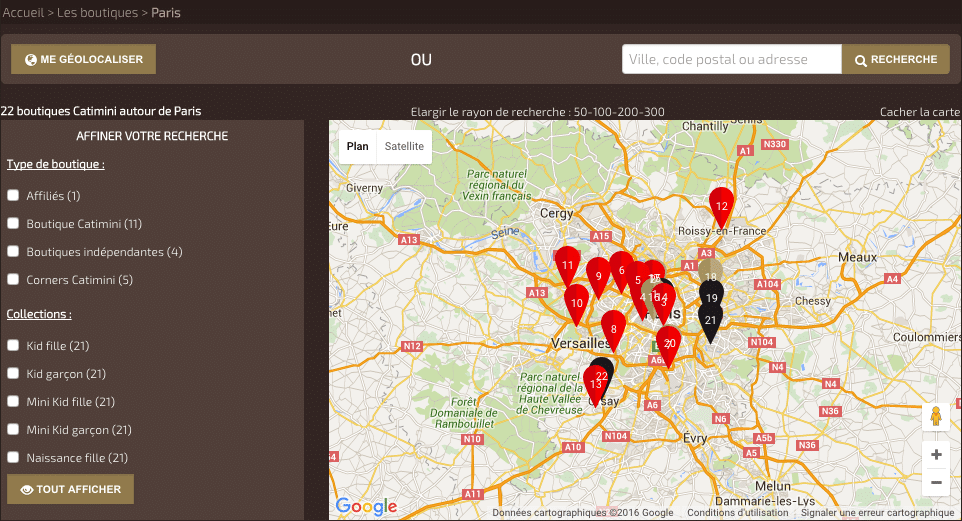962x521 pixels.
Task: Expand search radius to 50
Action: 580,112
